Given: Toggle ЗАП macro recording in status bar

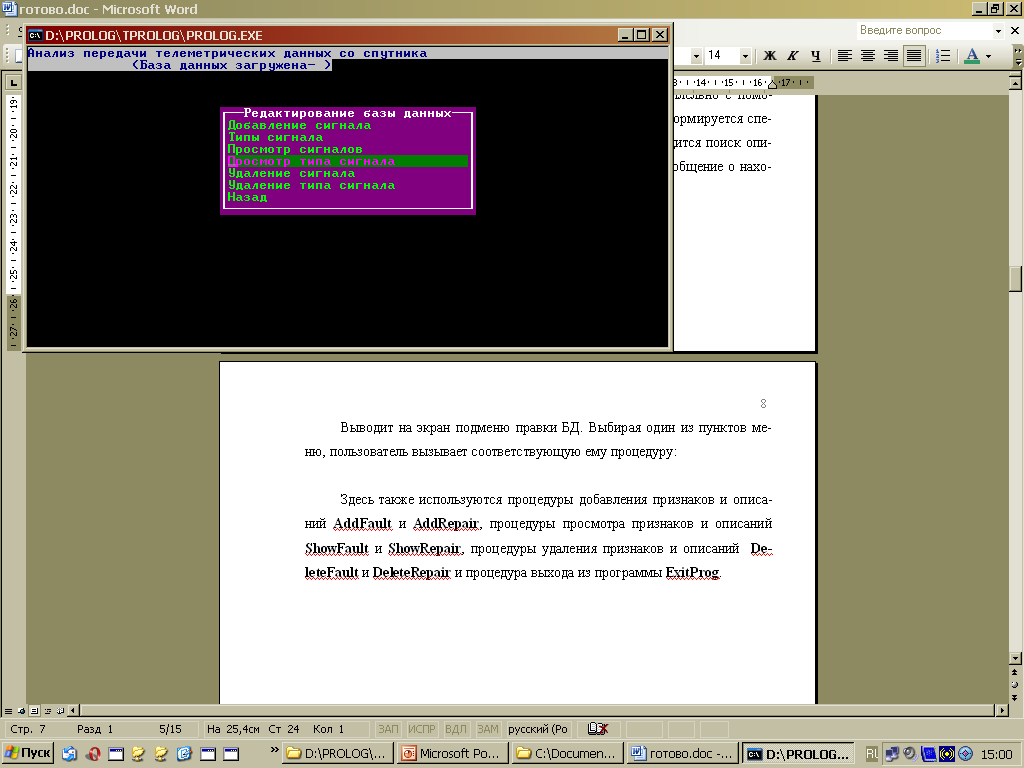Looking at the screenshot, I should point(388,729).
